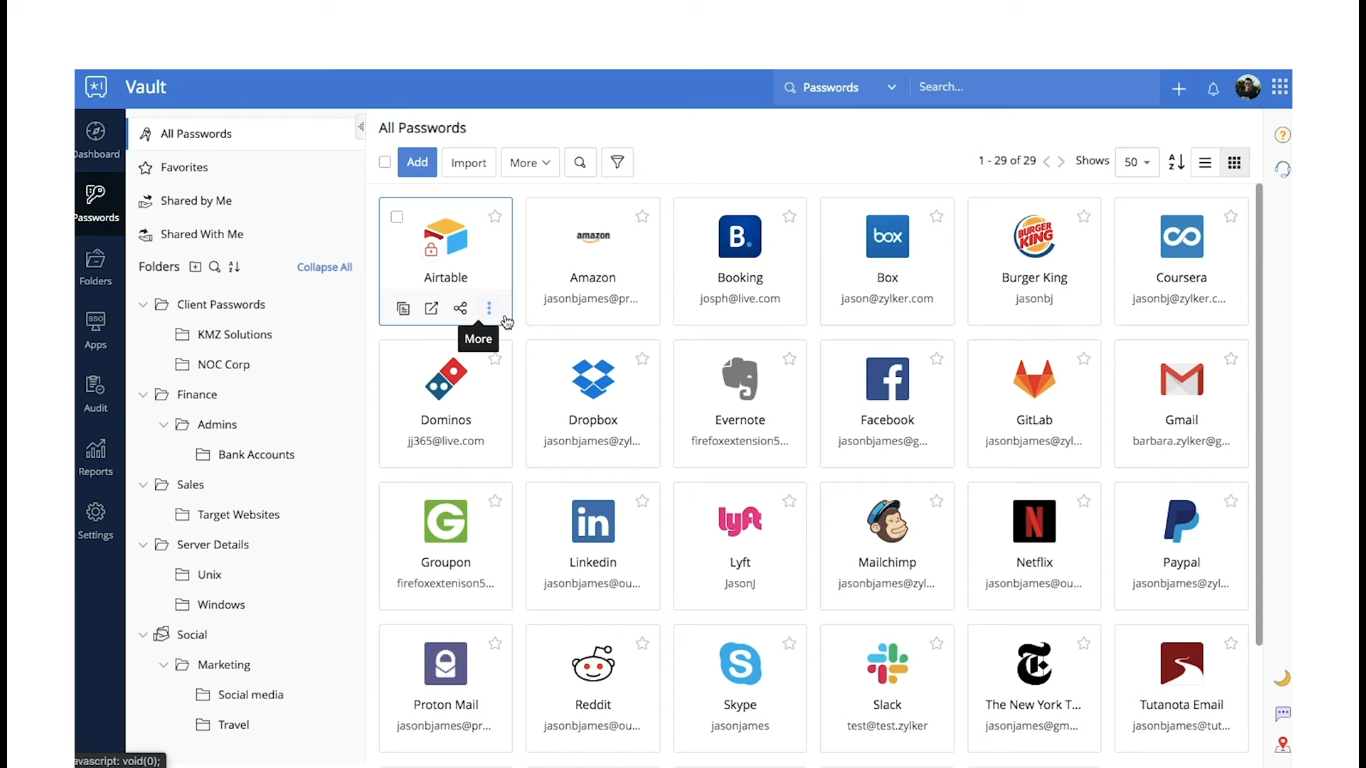Viewport: 1366px width, 768px height.
Task: Open the Dropbox password card
Action: (593, 404)
